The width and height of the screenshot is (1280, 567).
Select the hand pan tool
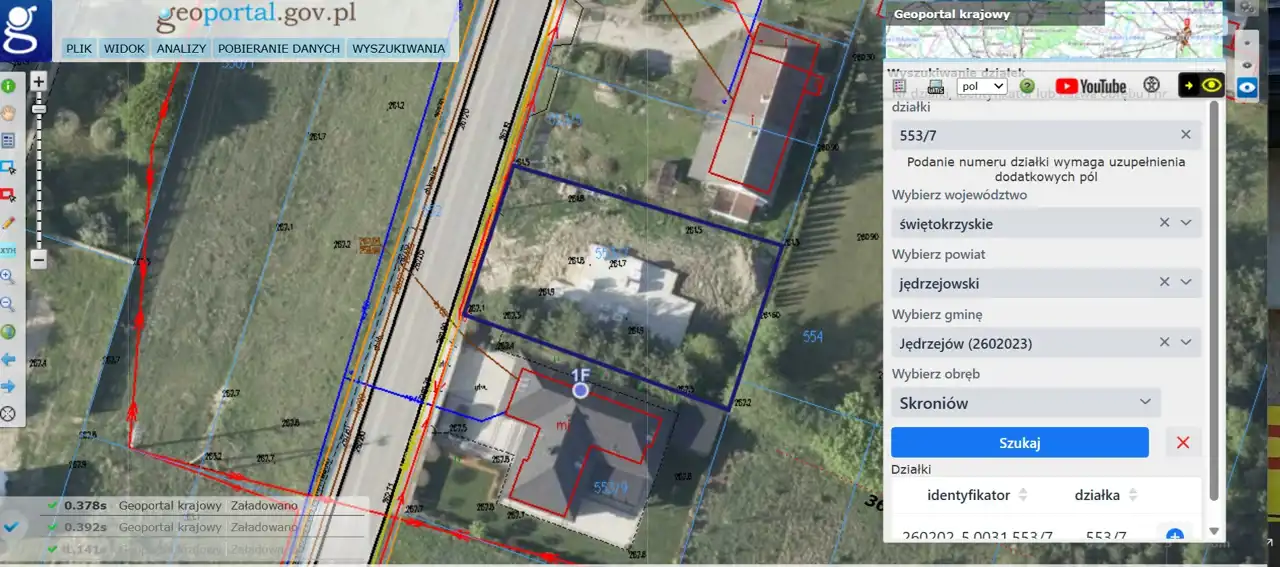click(8, 113)
